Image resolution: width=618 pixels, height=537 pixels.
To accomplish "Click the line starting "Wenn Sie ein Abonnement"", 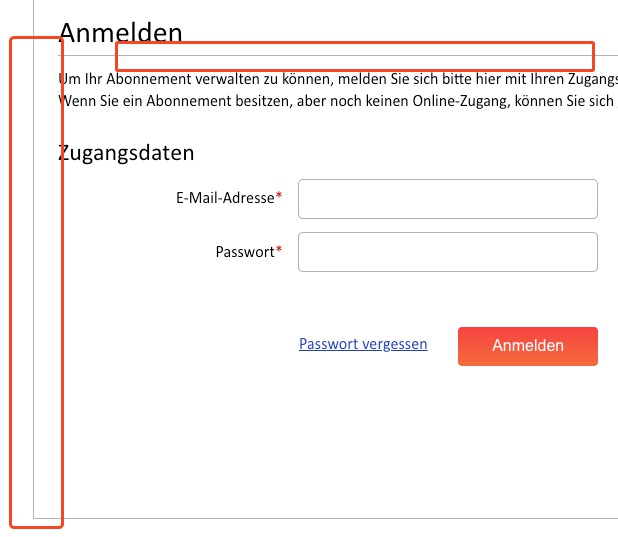I will click(330, 101).
